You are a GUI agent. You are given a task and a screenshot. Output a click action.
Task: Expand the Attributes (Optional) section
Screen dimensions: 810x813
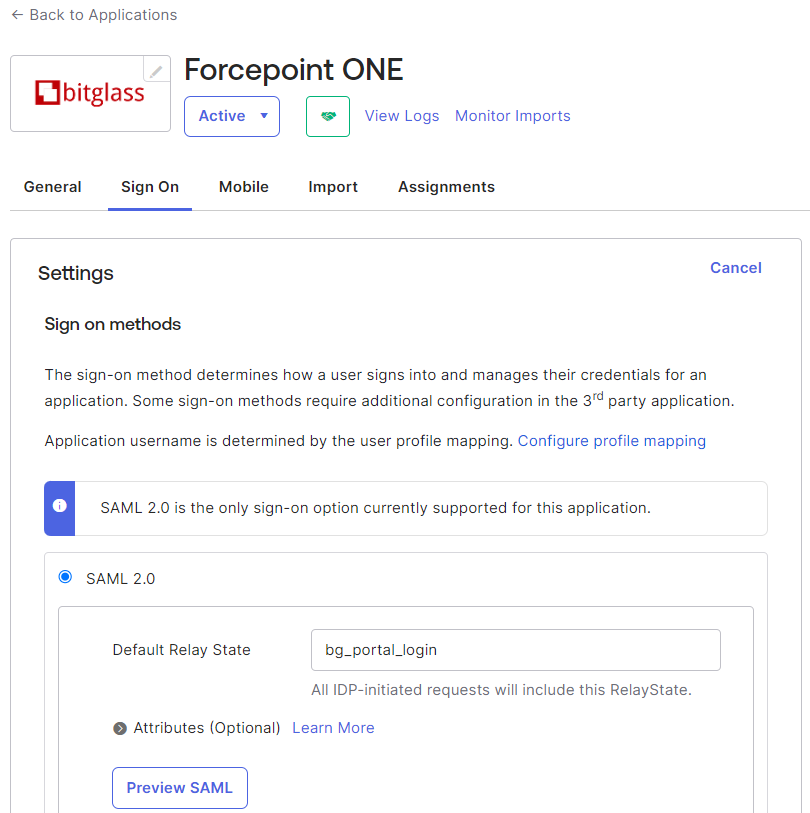(x=120, y=728)
